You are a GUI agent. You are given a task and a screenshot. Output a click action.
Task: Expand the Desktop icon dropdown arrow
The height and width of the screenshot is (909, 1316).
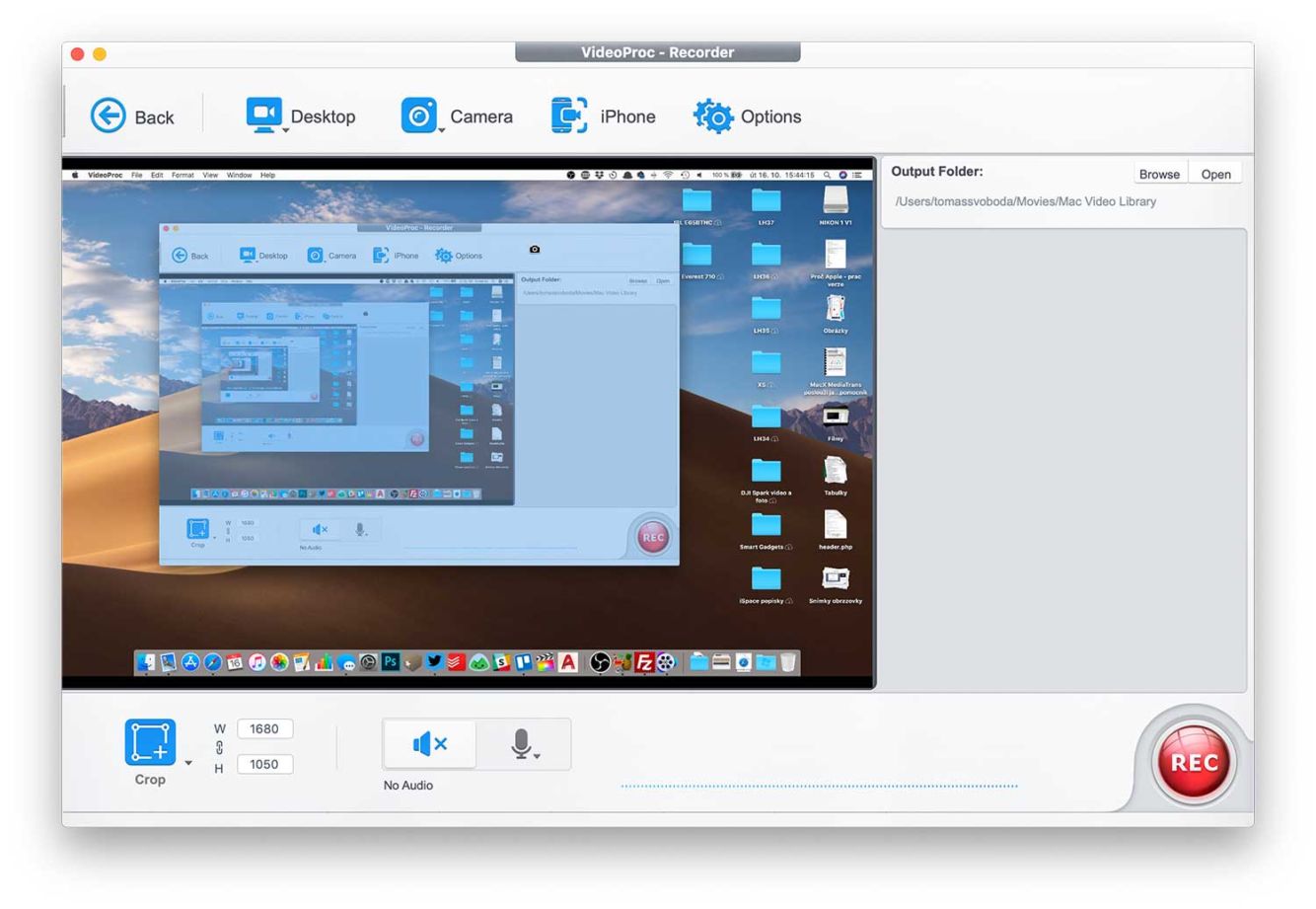[x=286, y=130]
